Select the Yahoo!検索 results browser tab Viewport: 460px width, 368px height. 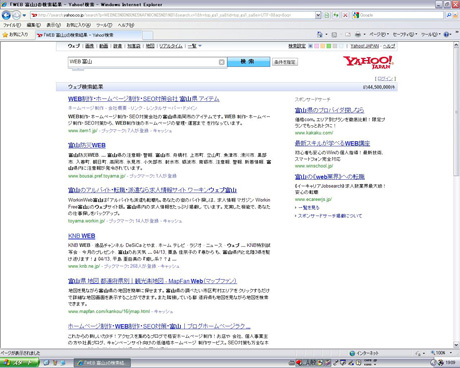(x=88, y=35)
